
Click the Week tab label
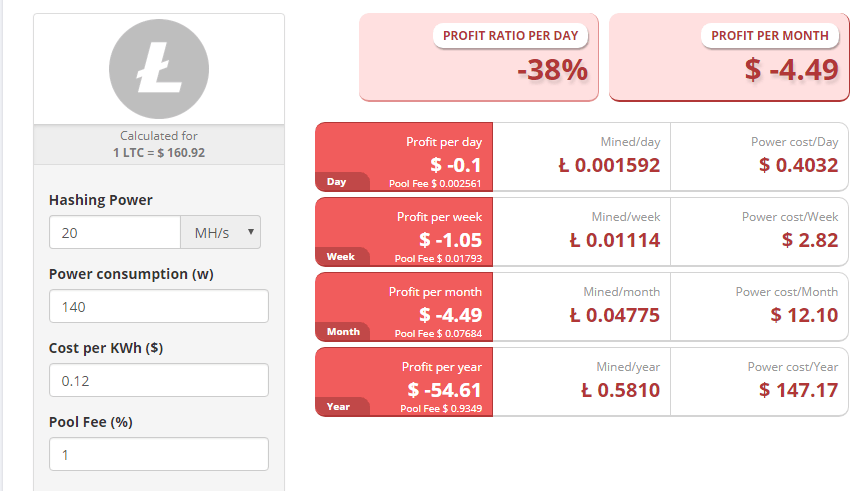(x=341, y=257)
